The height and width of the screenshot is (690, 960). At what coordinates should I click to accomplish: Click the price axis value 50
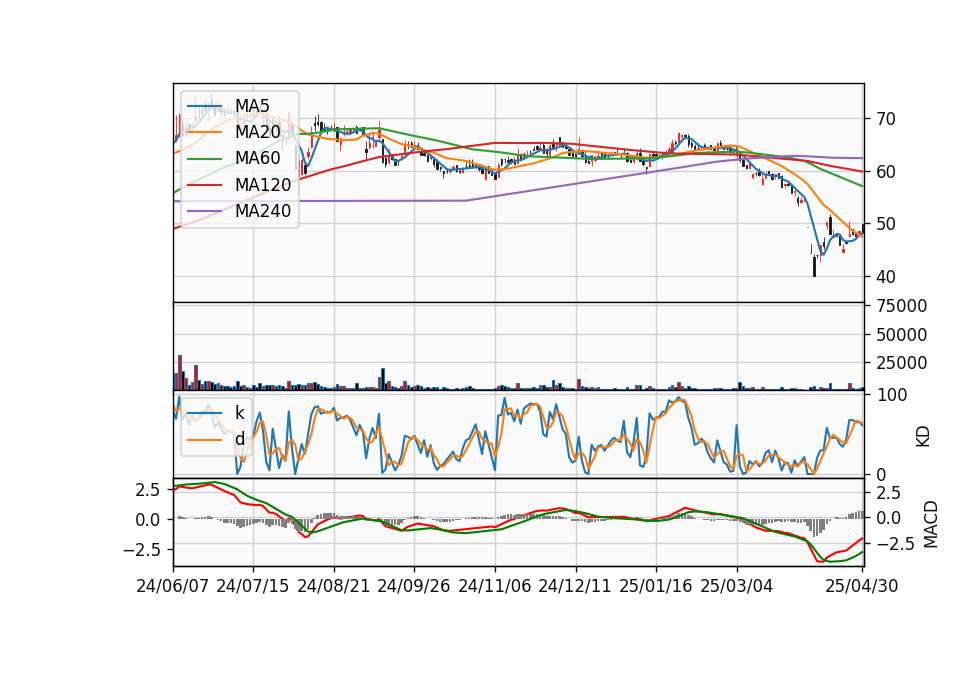(x=886, y=224)
